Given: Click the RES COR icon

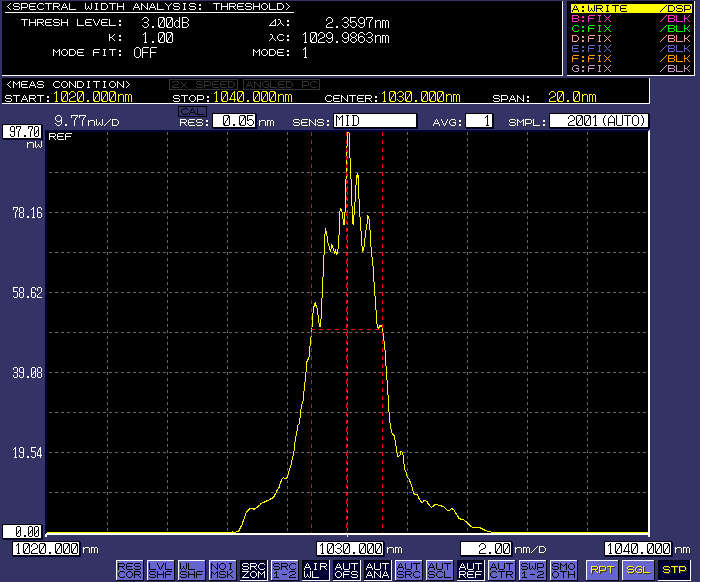Looking at the screenshot, I should [129, 570].
